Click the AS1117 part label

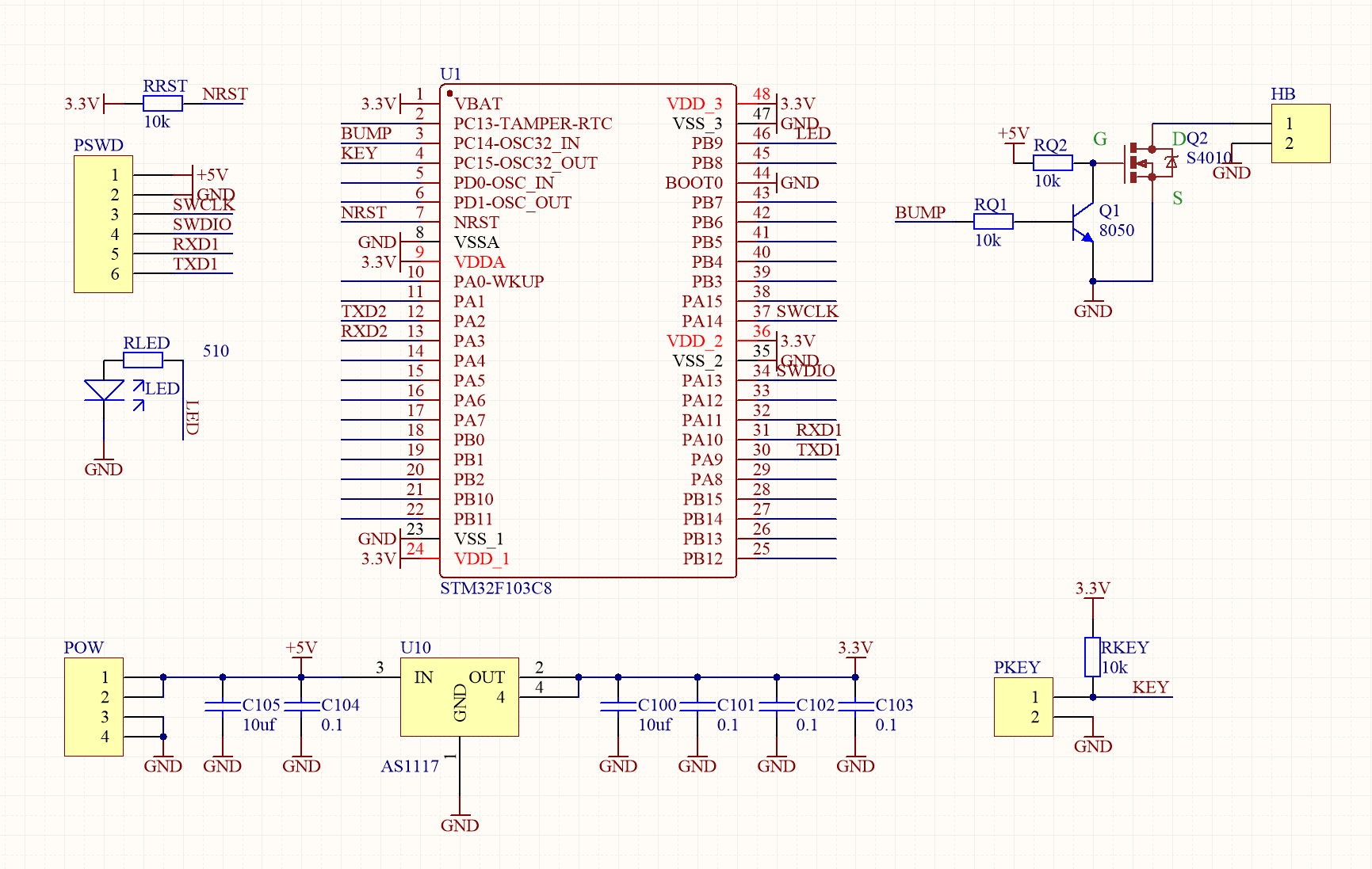[410, 766]
